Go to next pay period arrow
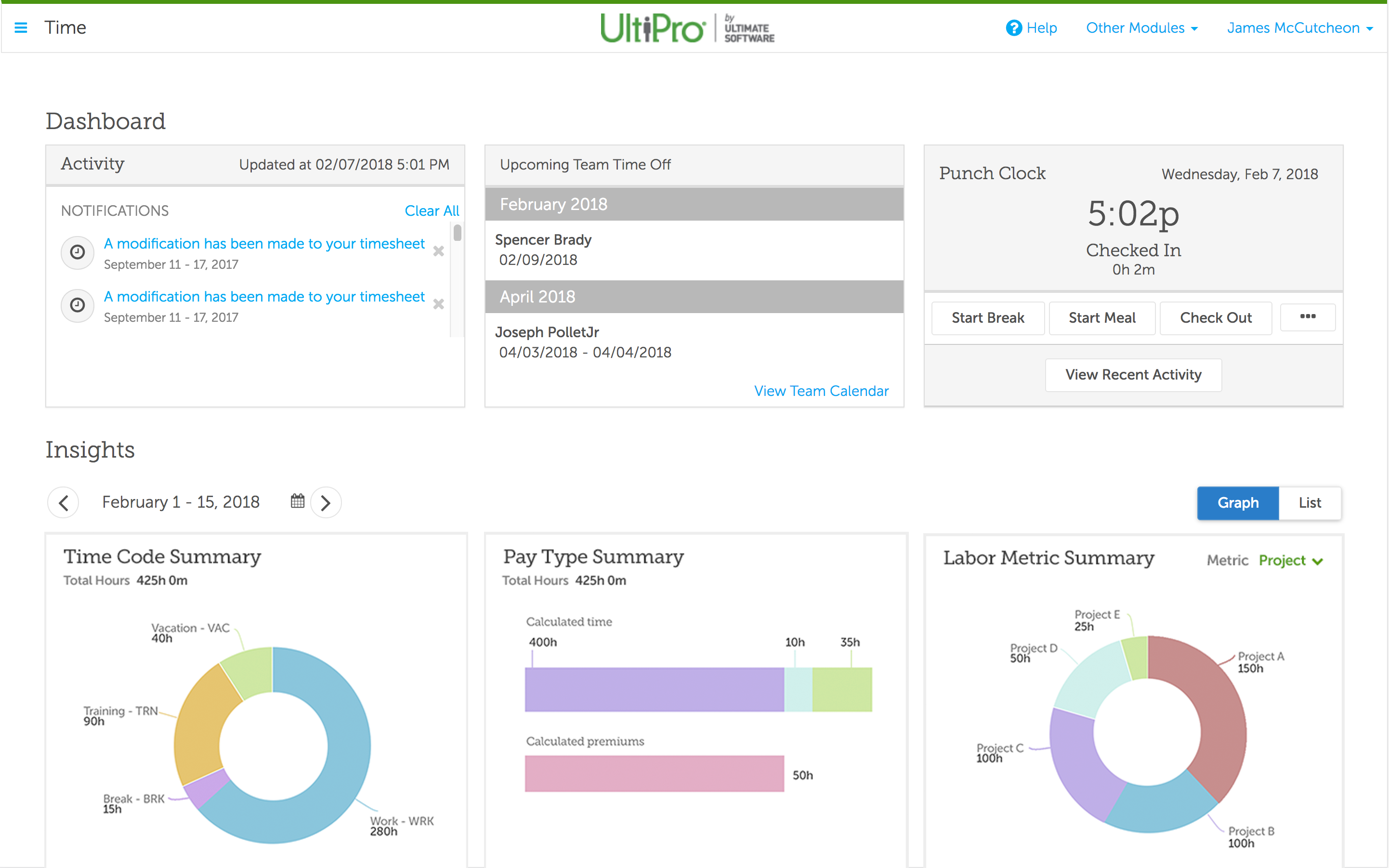The image size is (1389, 868). pos(326,503)
